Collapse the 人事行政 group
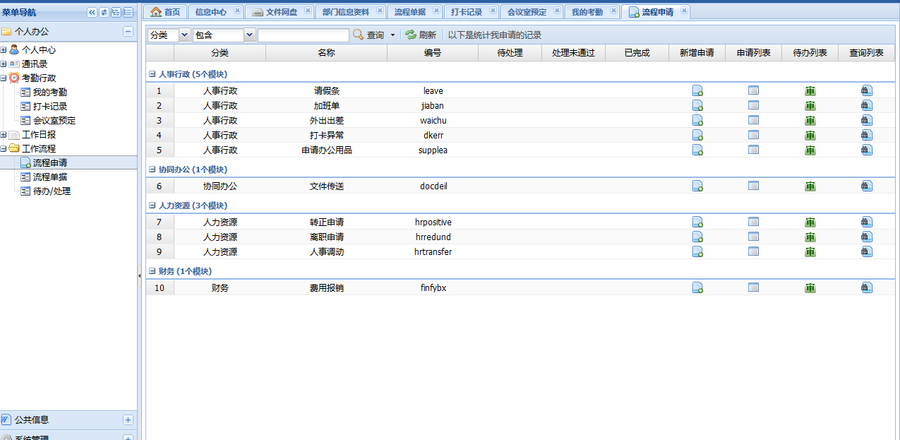The width and height of the screenshot is (900, 440). (152, 74)
